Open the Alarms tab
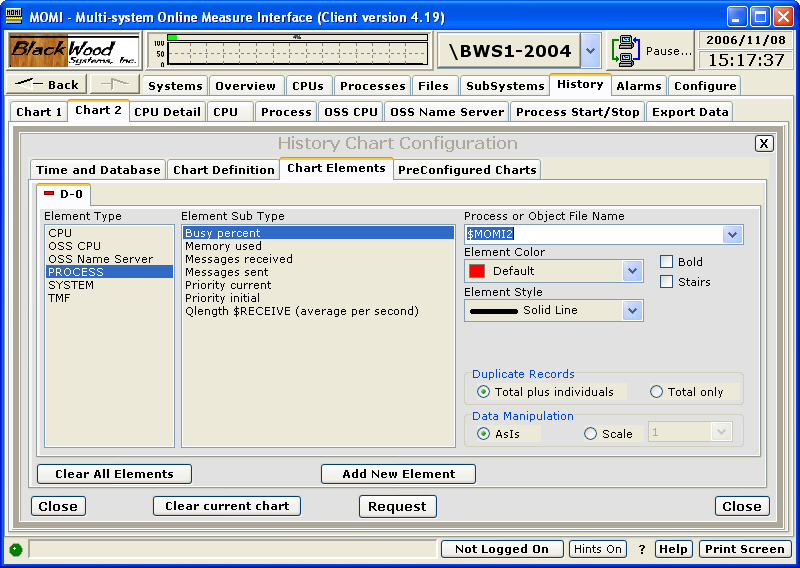The image size is (800, 568). click(639, 86)
